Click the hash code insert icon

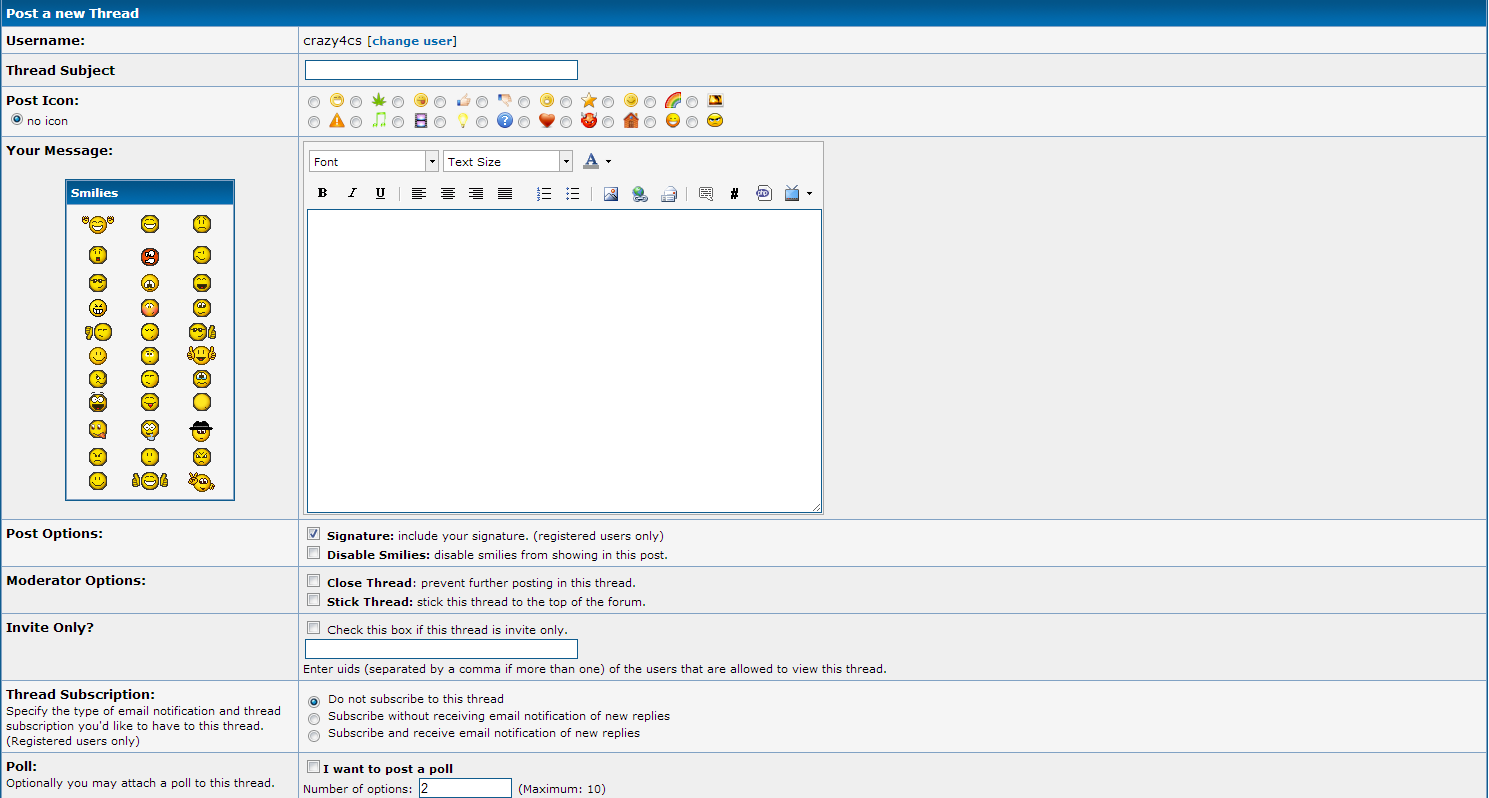click(x=734, y=194)
